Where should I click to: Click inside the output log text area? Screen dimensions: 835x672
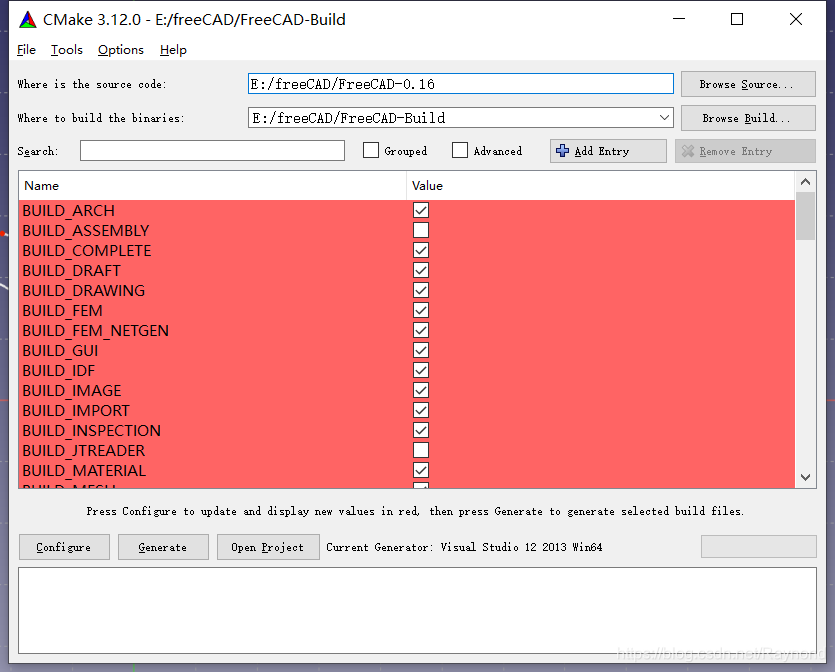[x=418, y=610]
